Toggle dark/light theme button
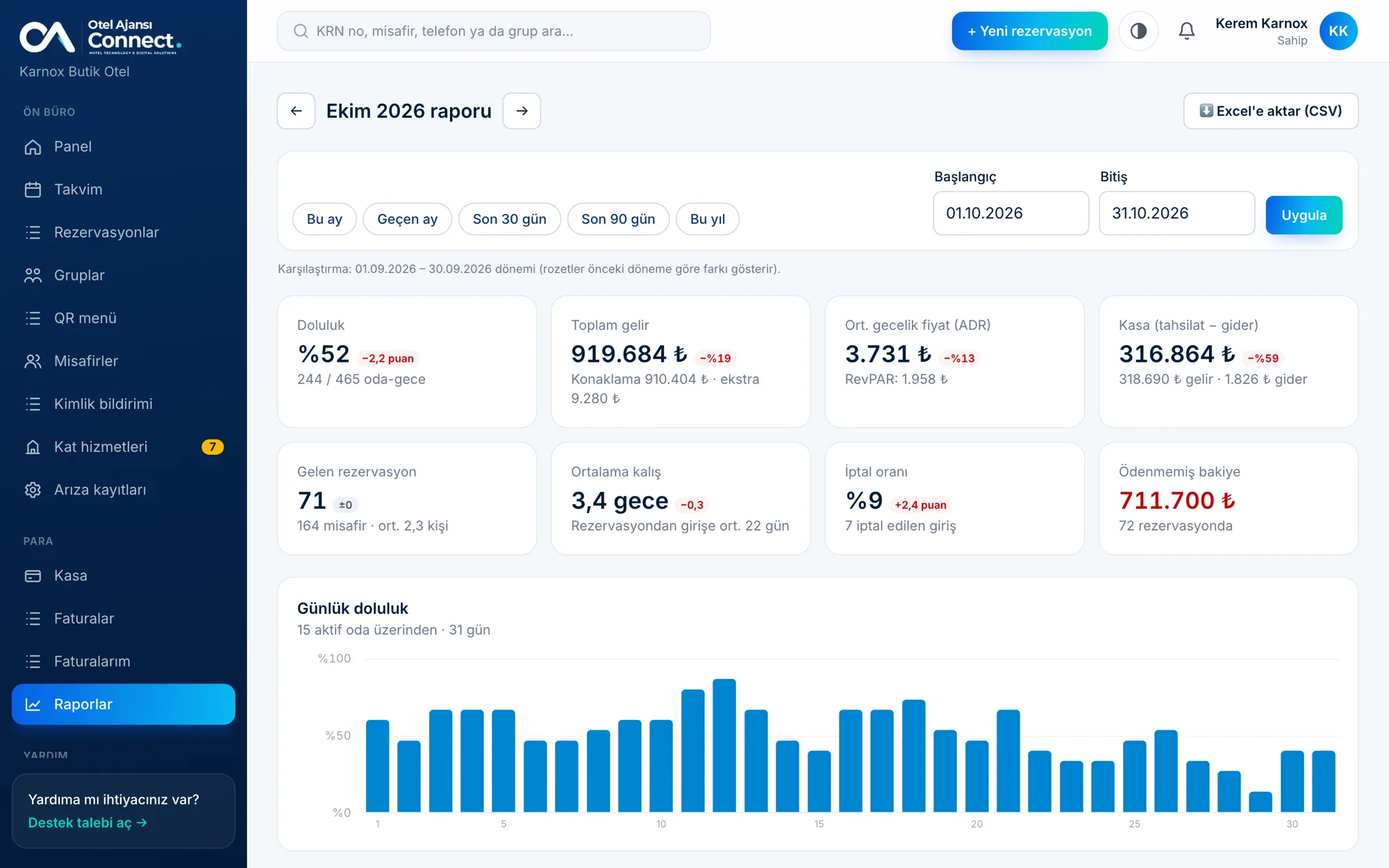Screen dimensions: 1389x868 pyautogui.click(x=1138, y=31)
